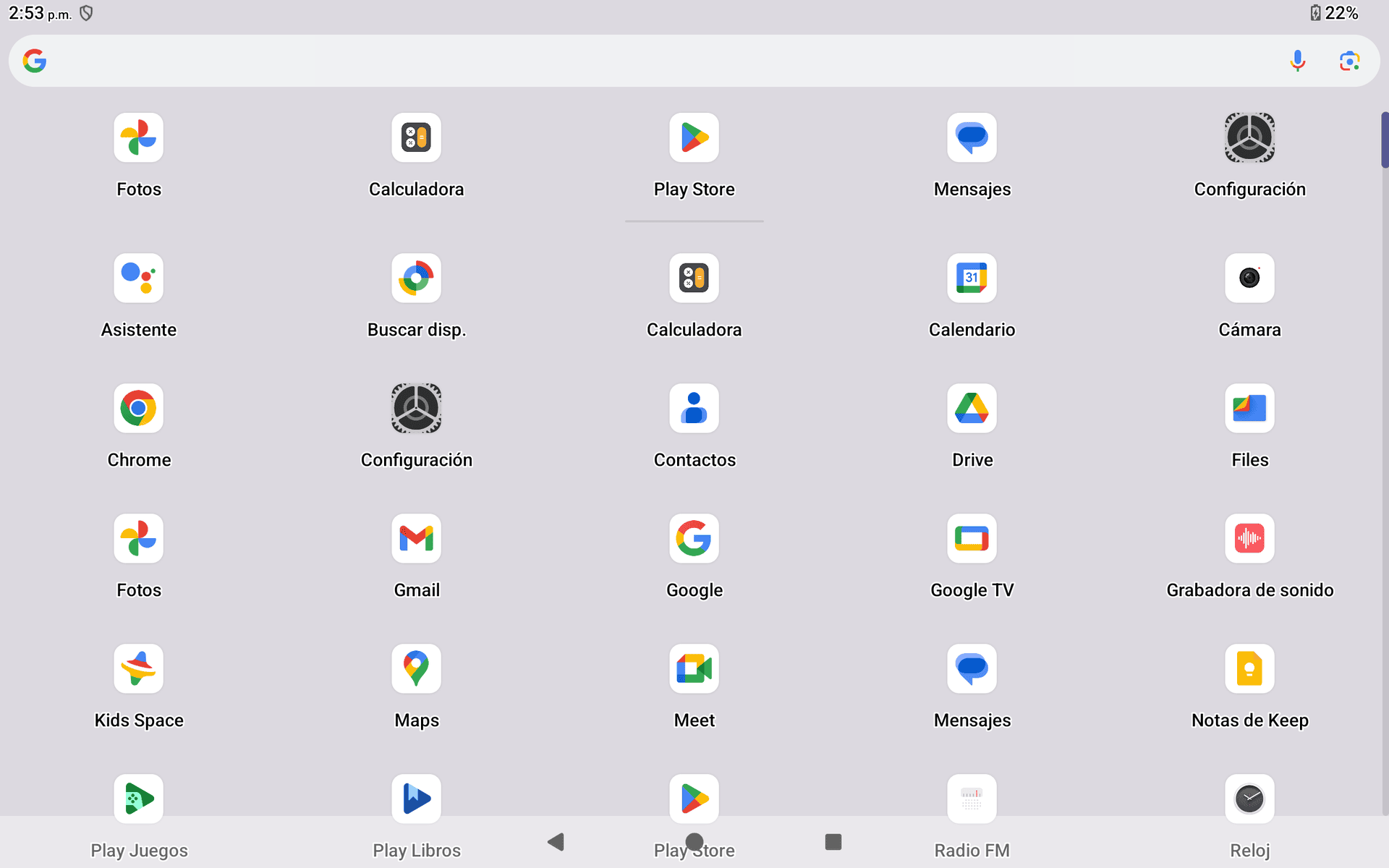Screen dimensions: 1389x868
Task: Open Configuración from the top row
Action: pos(1249,137)
